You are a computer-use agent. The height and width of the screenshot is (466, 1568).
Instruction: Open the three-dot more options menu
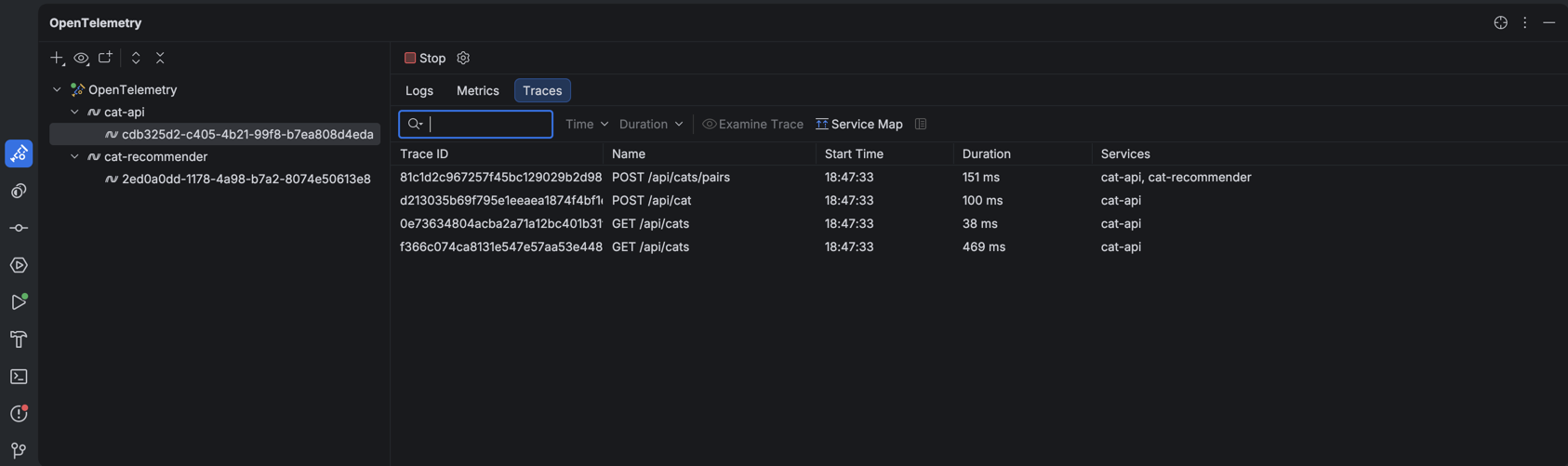point(1524,22)
